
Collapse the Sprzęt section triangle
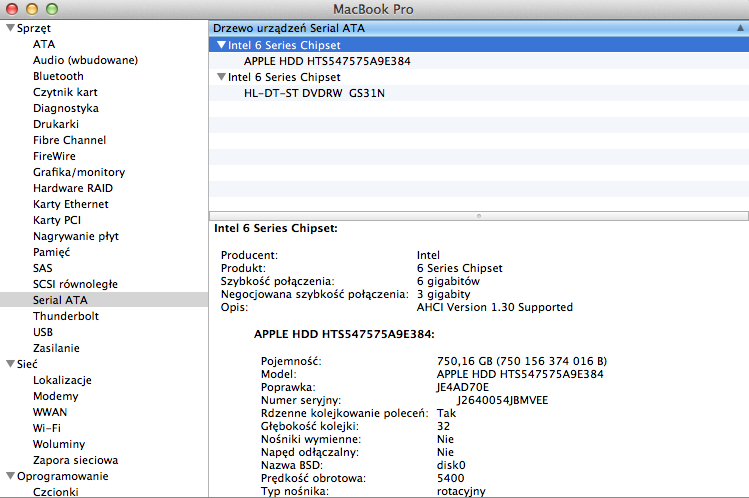[x=10, y=28]
